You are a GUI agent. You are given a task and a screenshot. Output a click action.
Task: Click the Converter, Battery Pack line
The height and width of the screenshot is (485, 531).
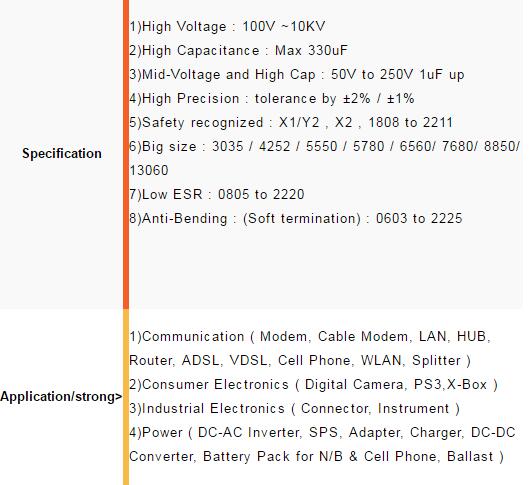point(317,457)
